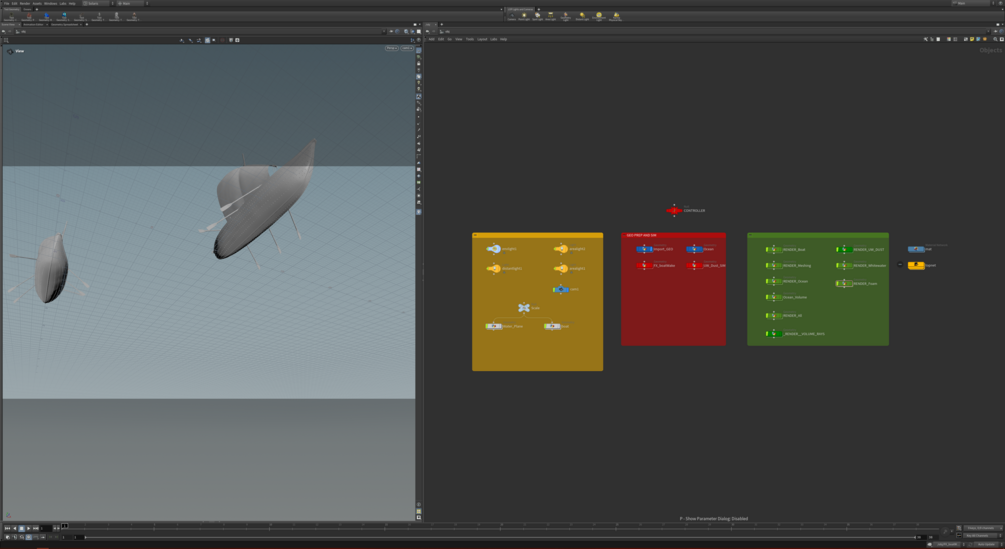Viewport: 1005px width, 549px height.
Task: Select the Scale null node
Action: pos(524,307)
